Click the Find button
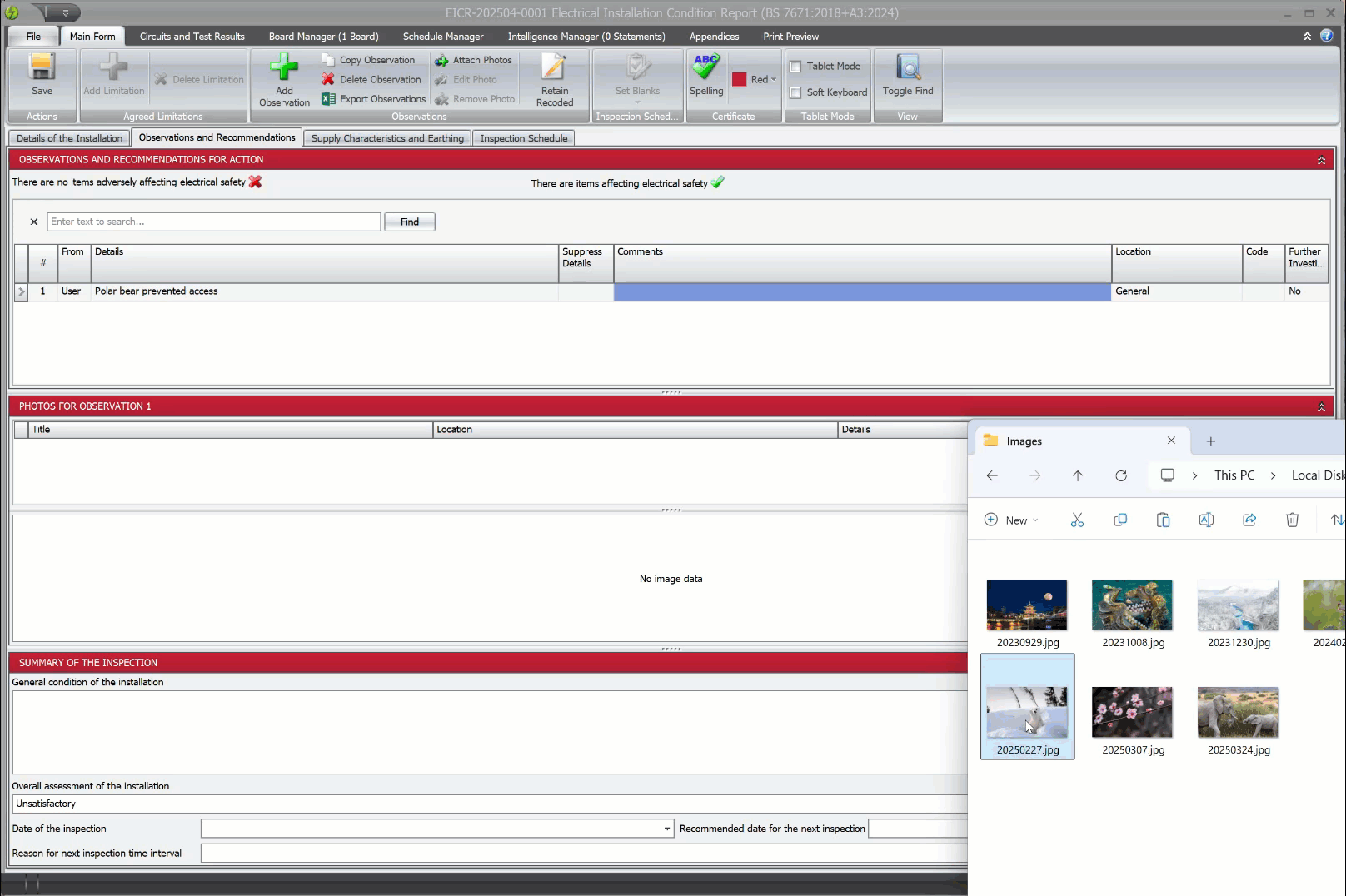This screenshot has width=1346, height=896. coord(409,222)
